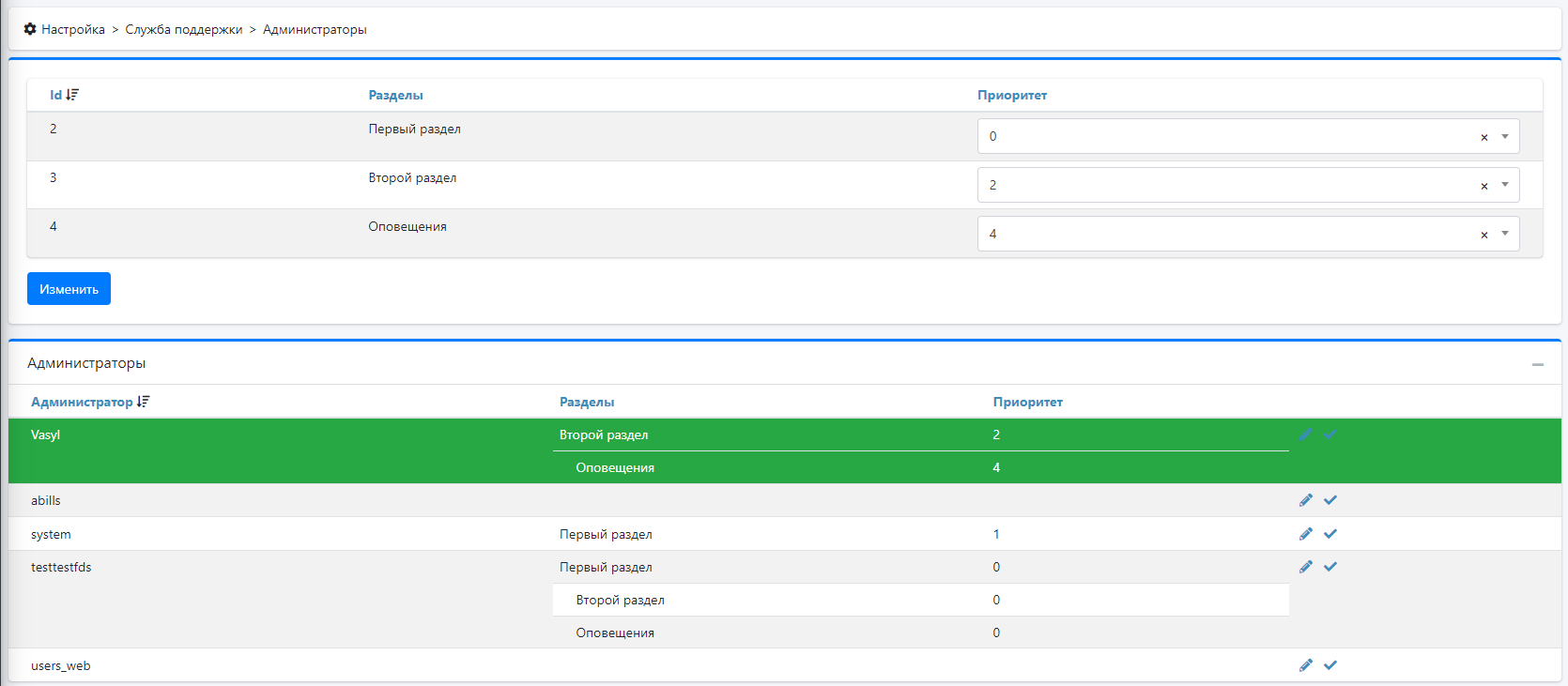Open the Оповещения priority dropdown arrow

(x=1504, y=234)
